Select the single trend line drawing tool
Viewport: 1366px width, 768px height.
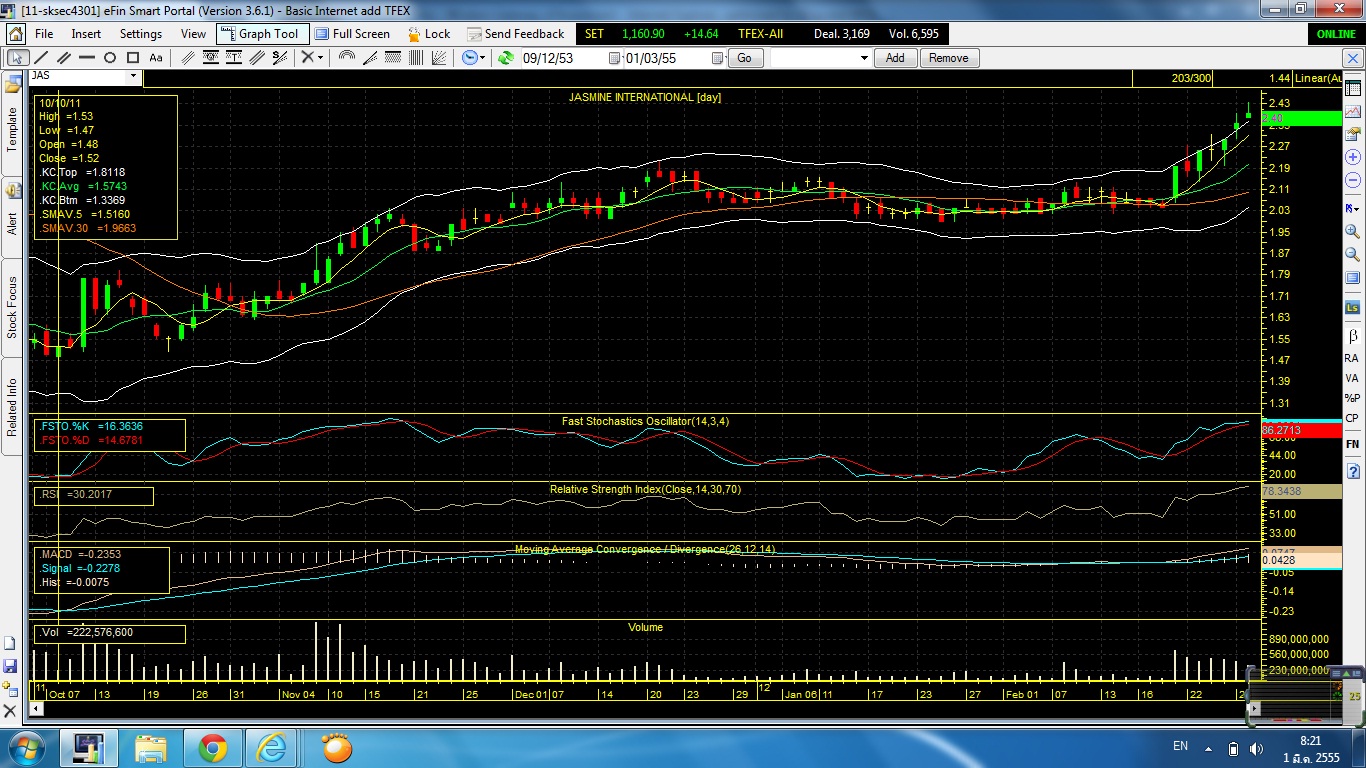[42, 58]
